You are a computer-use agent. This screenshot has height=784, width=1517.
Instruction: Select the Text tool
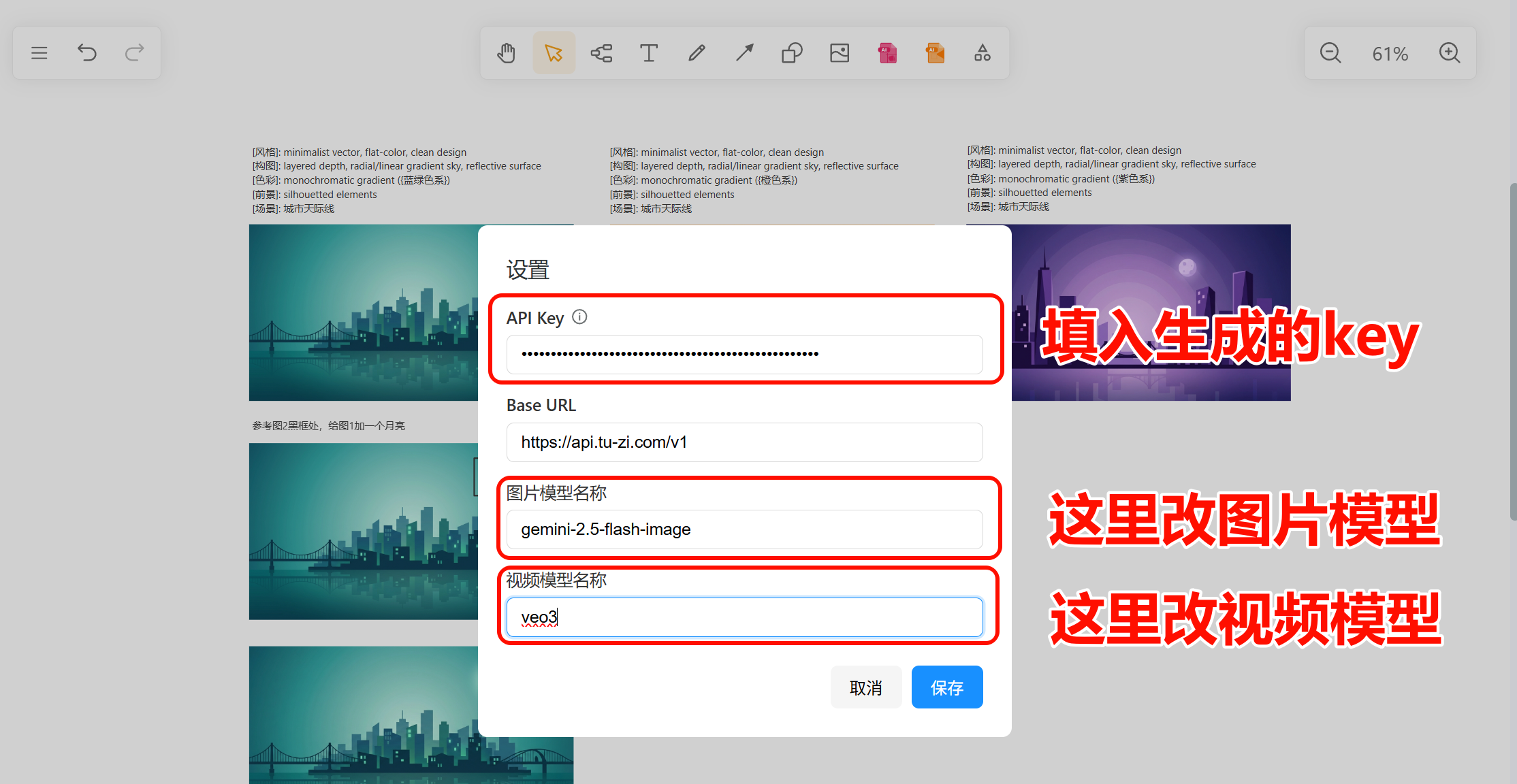tap(649, 53)
